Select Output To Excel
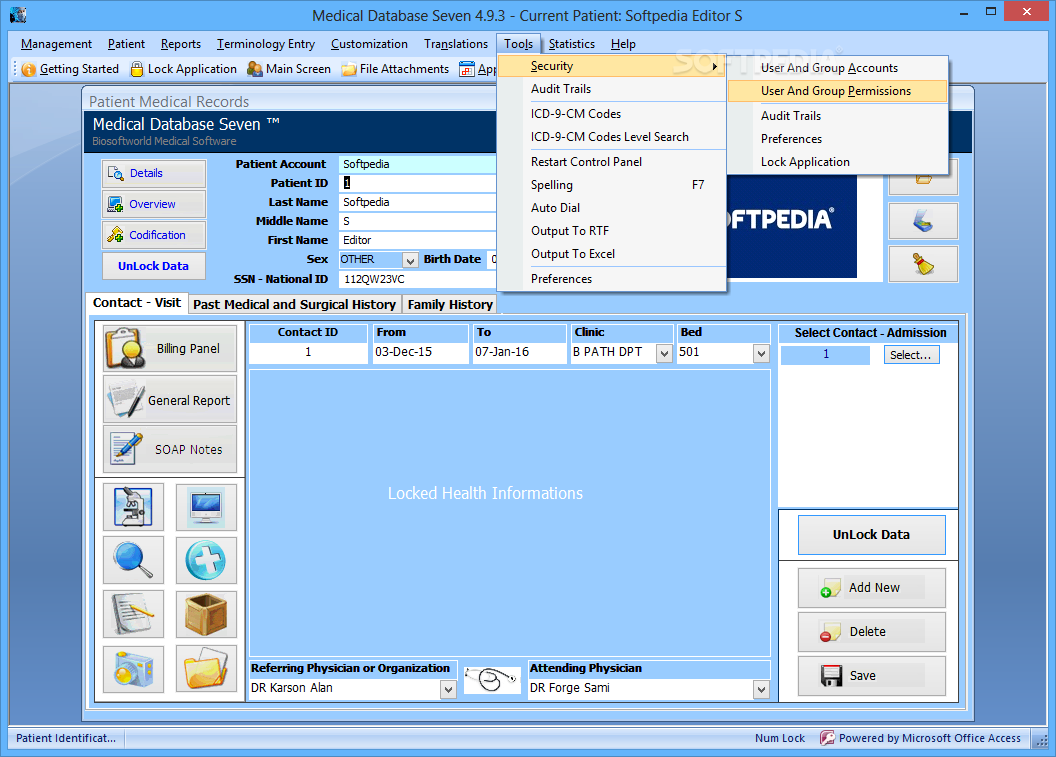Image resolution: width=1056 pixels, height=757 pixels. tap(612, 254)
